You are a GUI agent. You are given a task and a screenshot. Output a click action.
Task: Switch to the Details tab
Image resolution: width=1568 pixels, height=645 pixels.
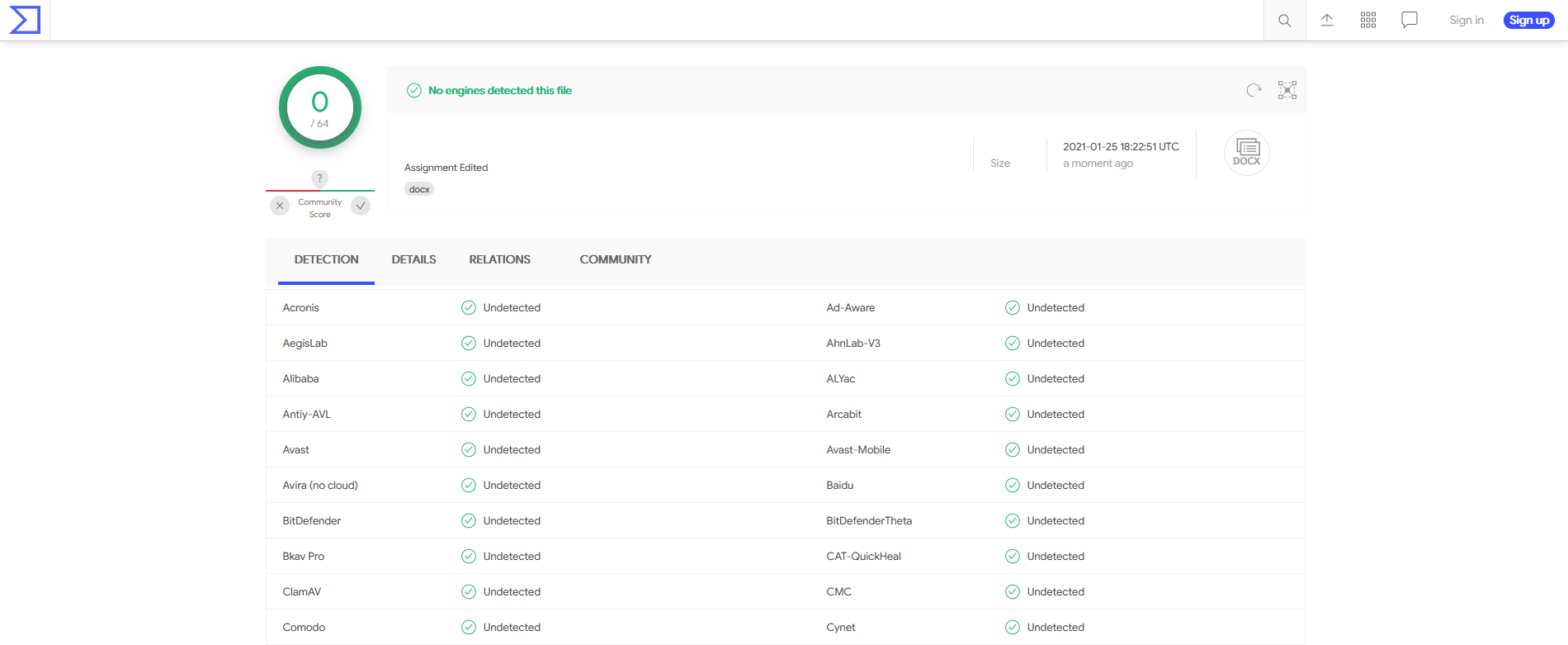(x=413, y=259)
